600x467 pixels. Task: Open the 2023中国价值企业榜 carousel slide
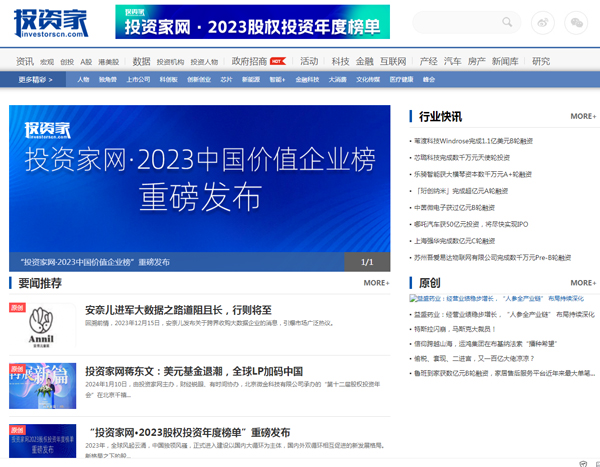200,179
